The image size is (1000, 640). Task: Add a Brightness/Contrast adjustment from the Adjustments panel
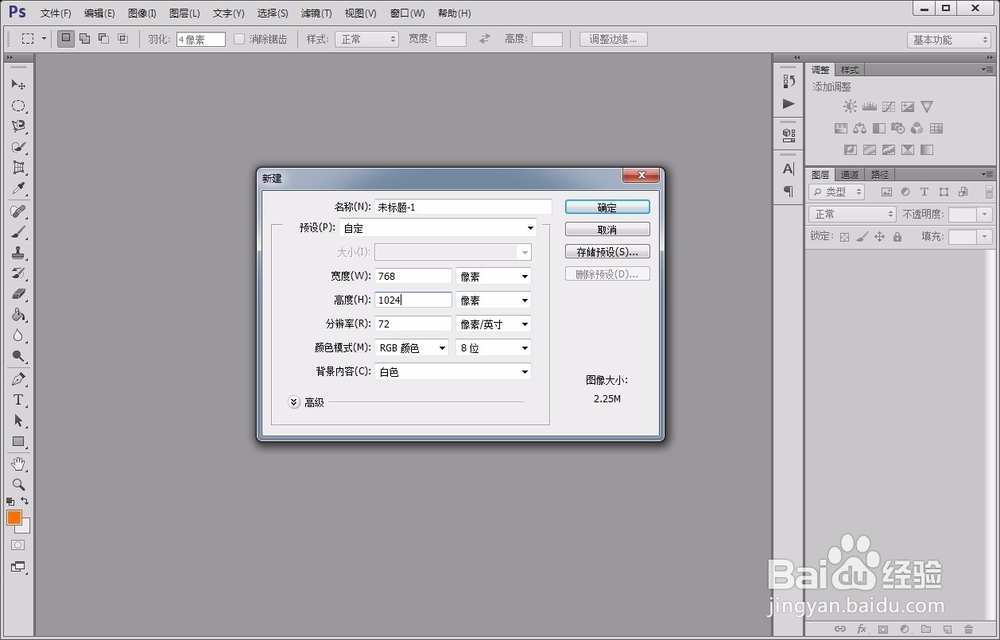click(850, 106)
